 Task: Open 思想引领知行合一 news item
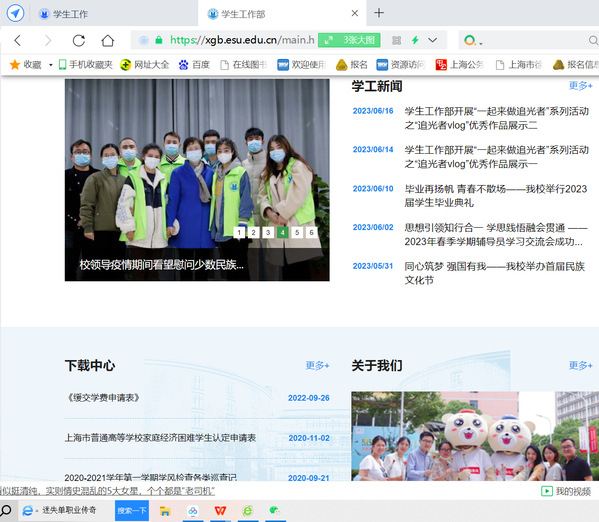(x=496, y=235)
